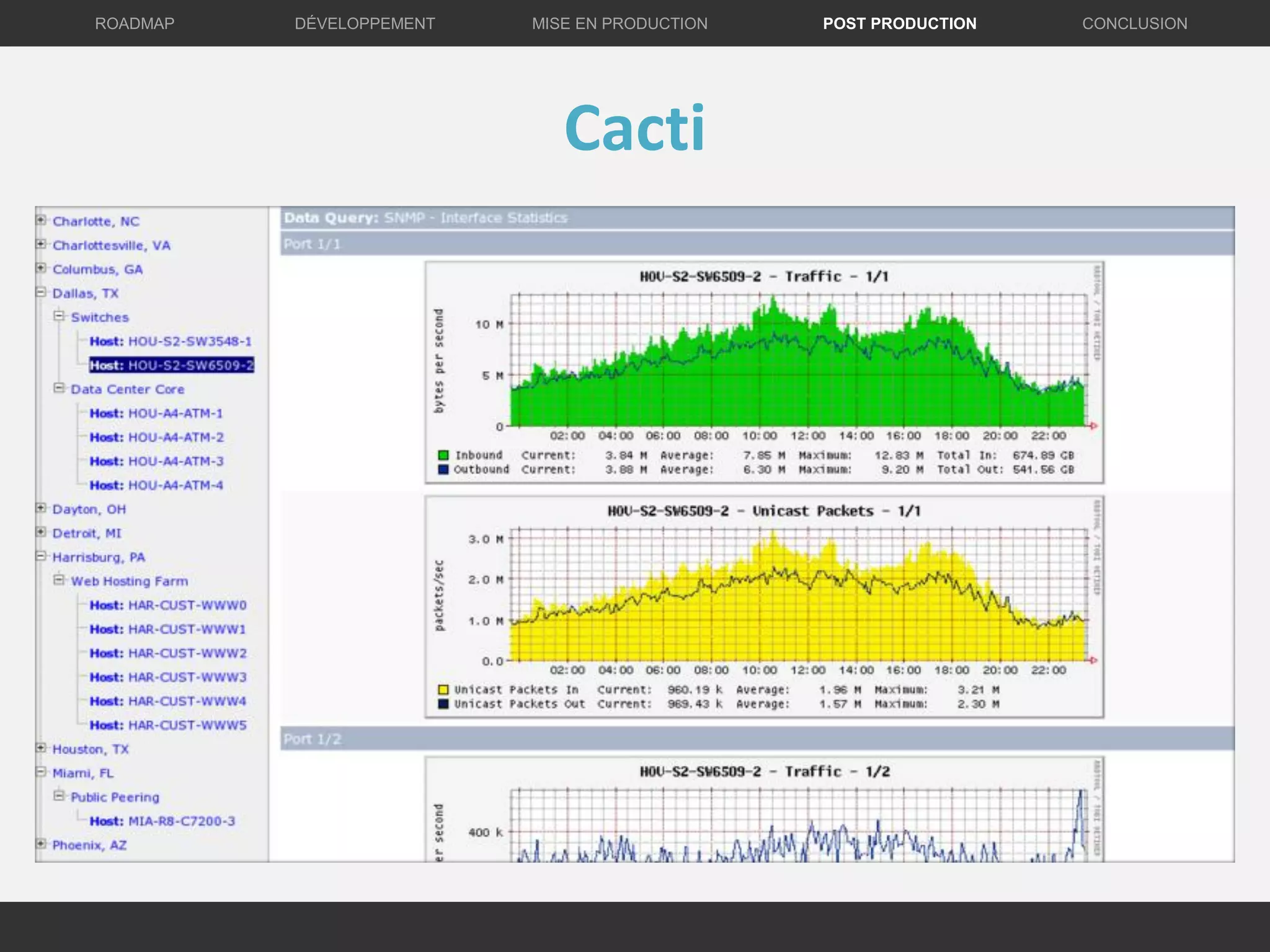1270x952 pixels.
Task: Open host HOU-A4-ATM-3
Action: [156, 461]
